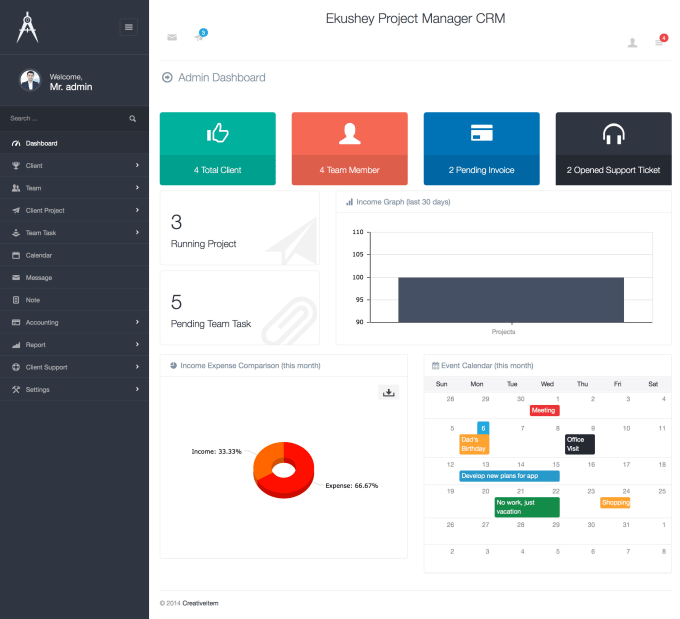This screenshot has width=680, height=619.
Task: Expand the Report submenu chevron
Action: (137, 344)
